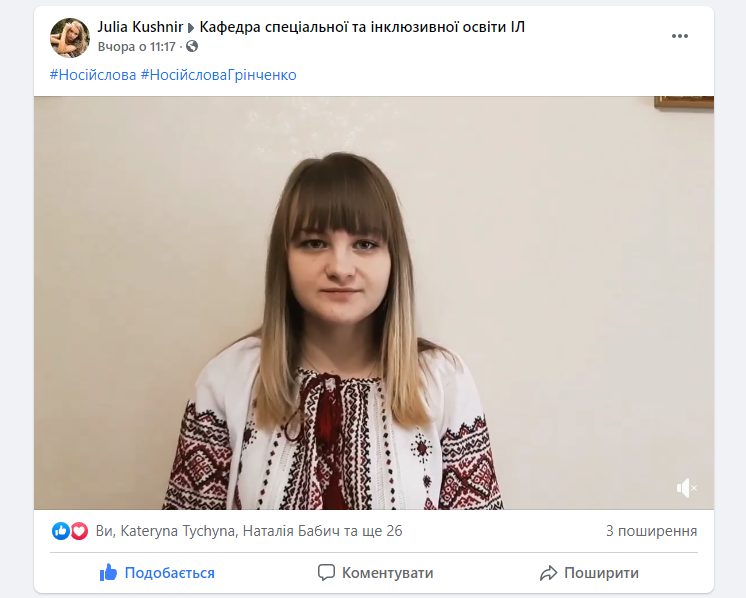Play the video of the woman
The width and height of the screenshot is (746, 598).
pos(373,303)
